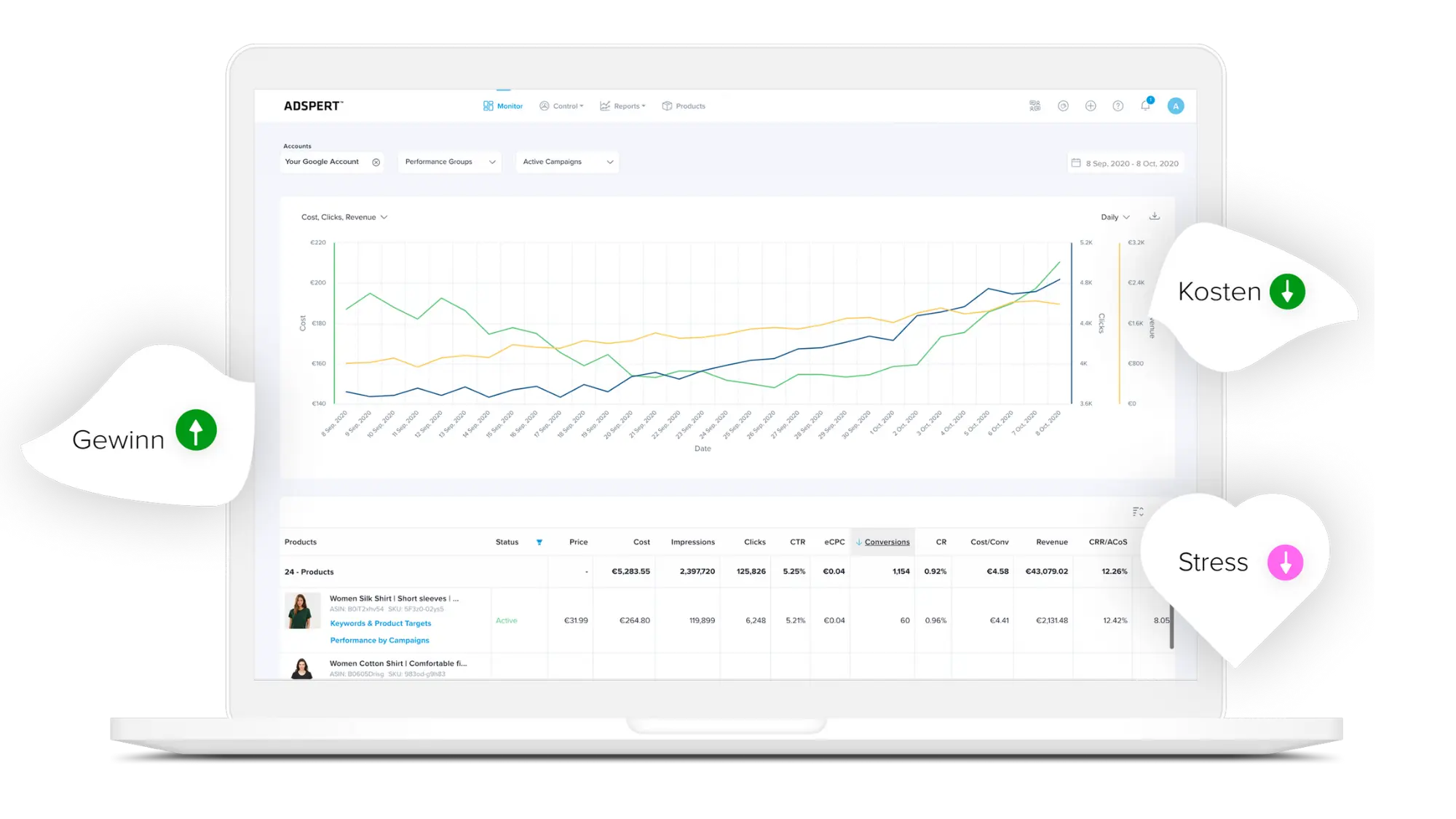Download the chart data
Screen dimensions: 1456x819
pyautogui.click(x=1154, y=216)
